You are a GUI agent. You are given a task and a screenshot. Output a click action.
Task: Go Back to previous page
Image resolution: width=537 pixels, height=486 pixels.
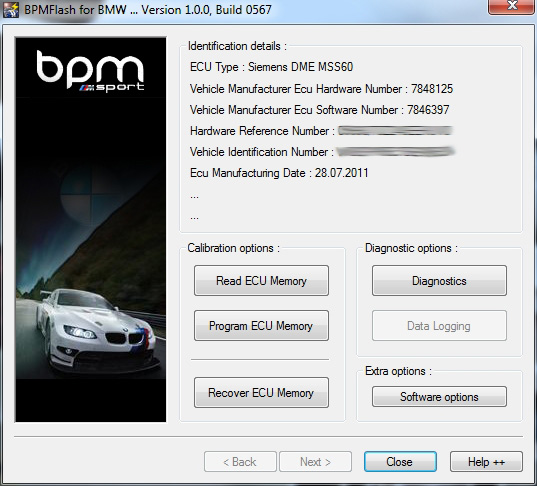click(x=240, y=462)
